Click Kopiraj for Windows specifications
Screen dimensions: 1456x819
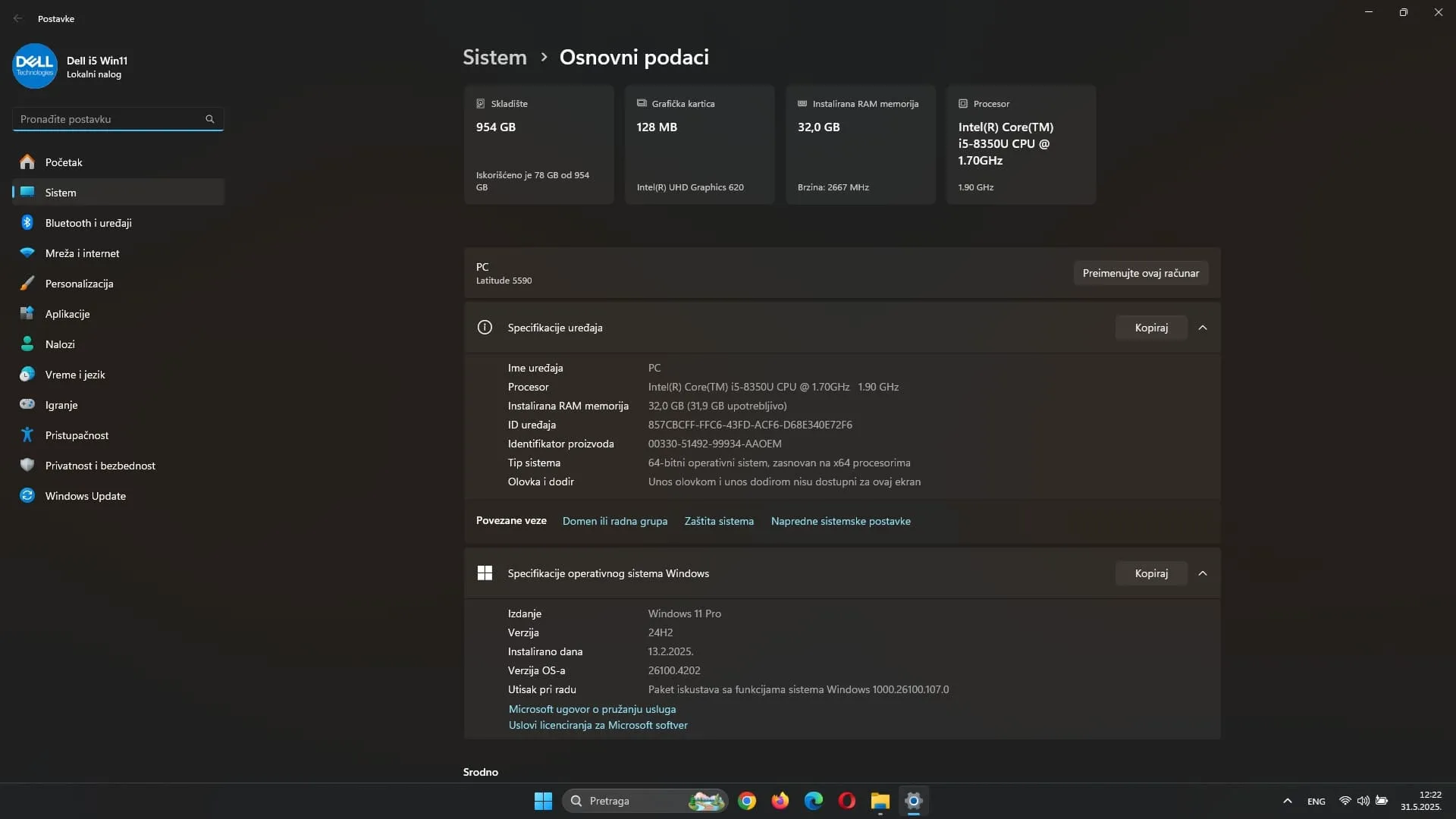(1151, 573)
